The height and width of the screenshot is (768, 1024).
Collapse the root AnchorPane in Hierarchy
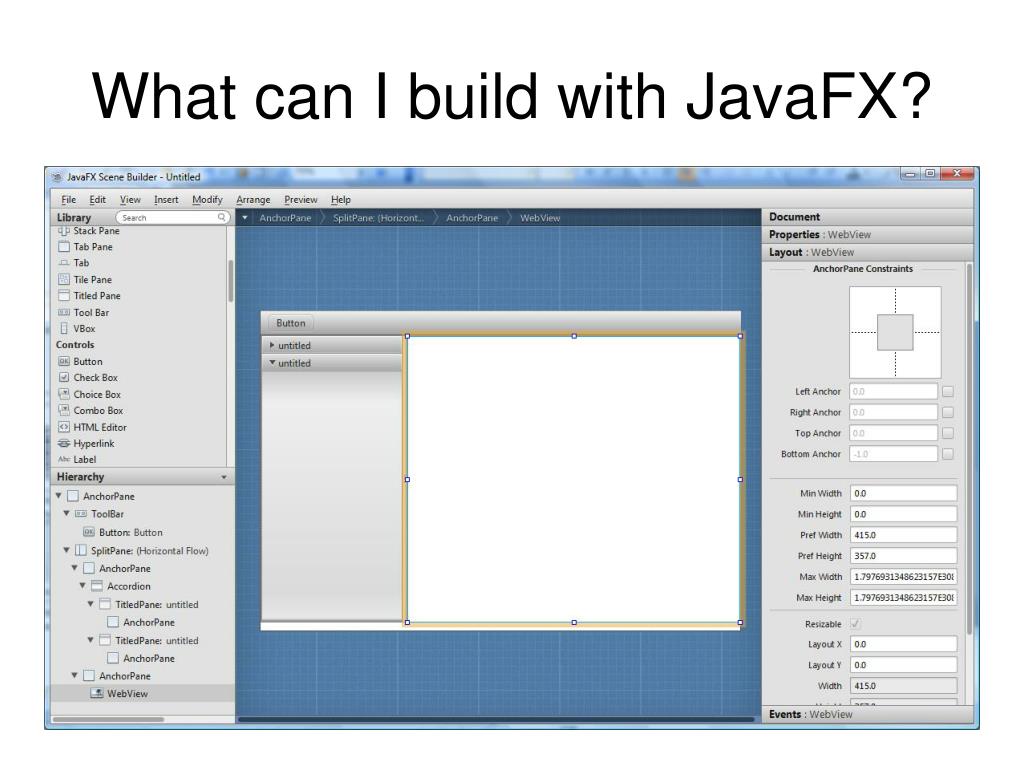click(x=59, y=496)
